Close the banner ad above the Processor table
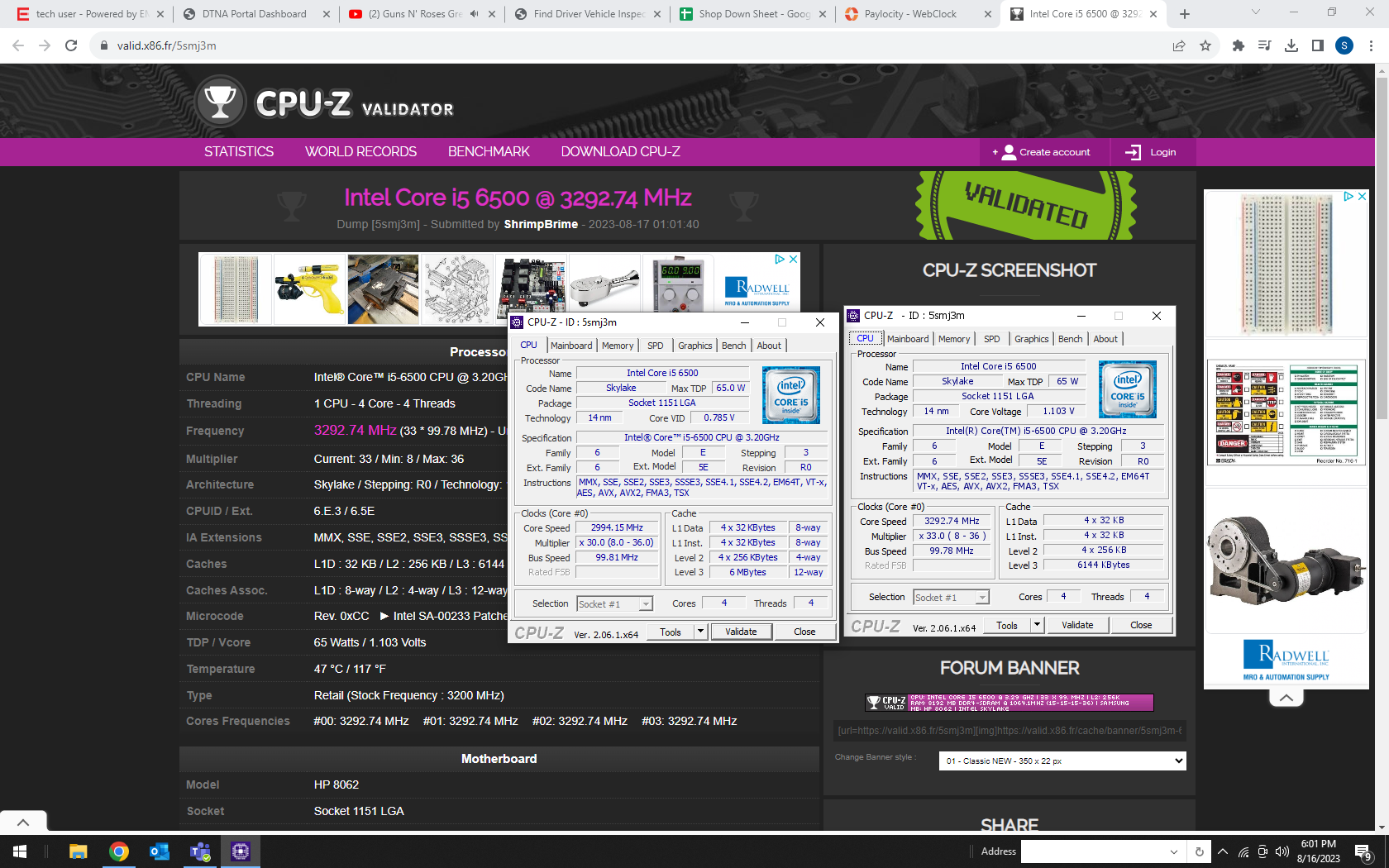1389x868 pixels. click(x=793, y=259)
